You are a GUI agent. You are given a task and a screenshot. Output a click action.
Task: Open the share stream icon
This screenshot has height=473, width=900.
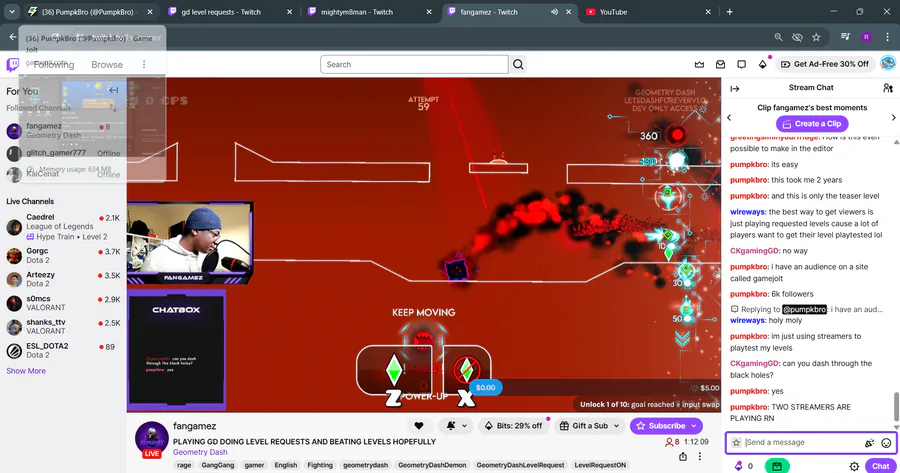point(683,456)
